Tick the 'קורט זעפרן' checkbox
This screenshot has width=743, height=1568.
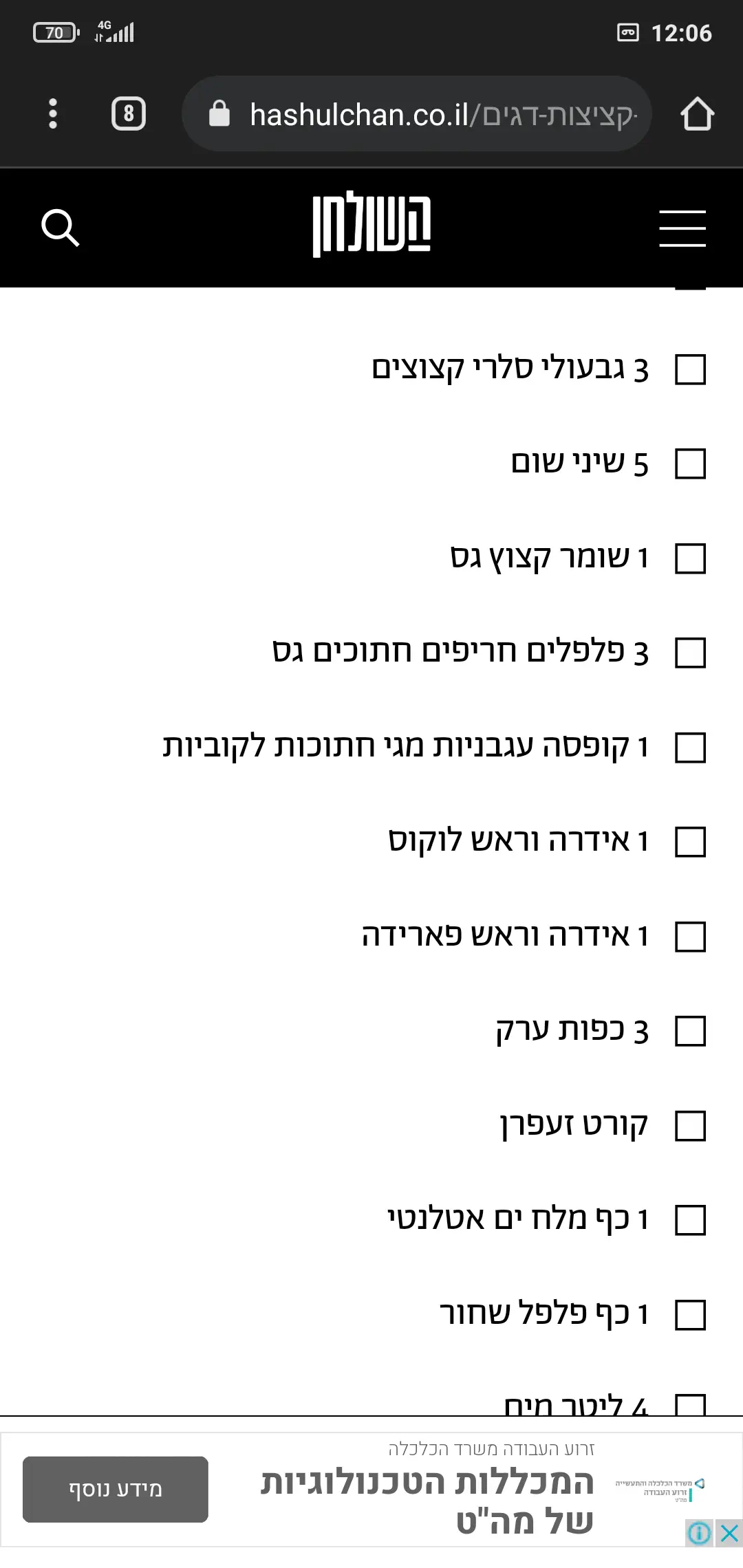click(x=690, y=1126)
